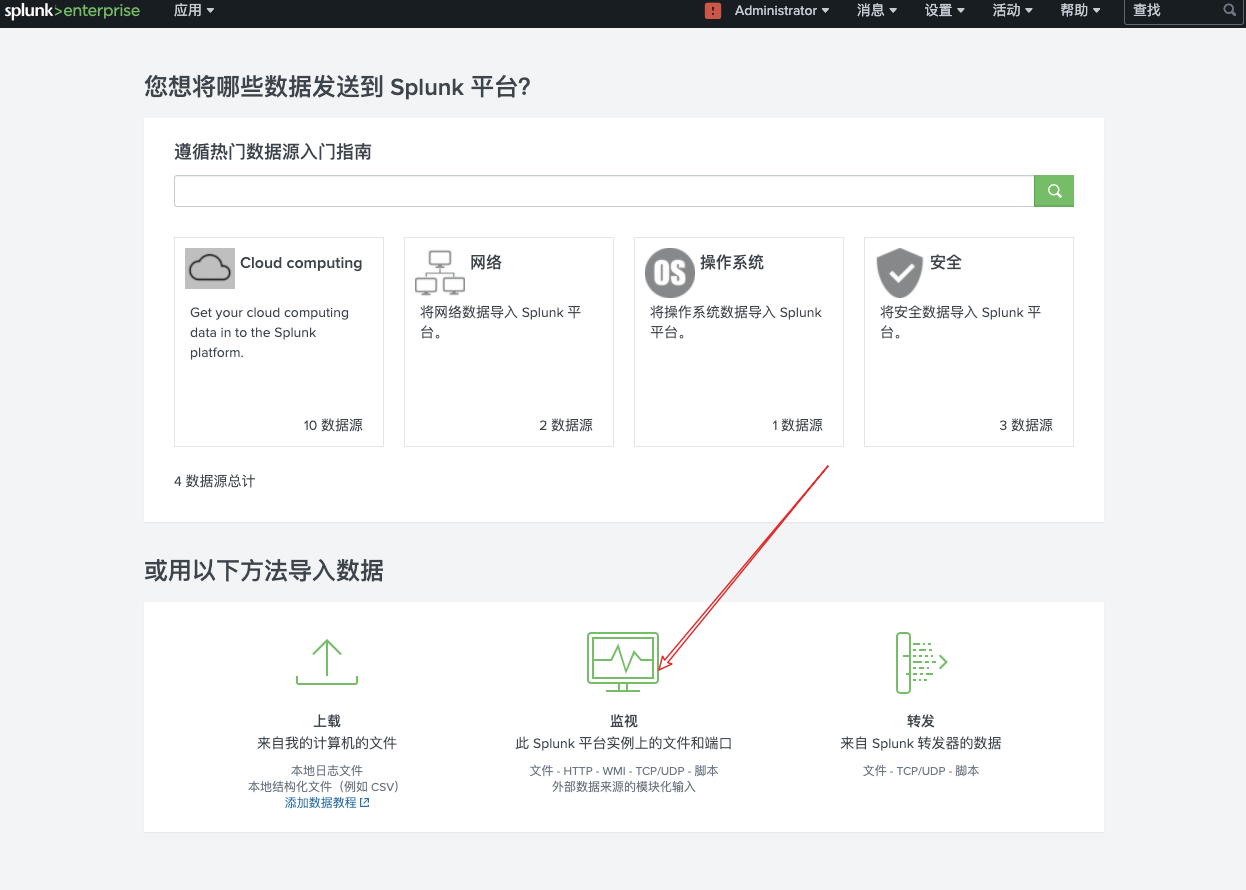The width and height of the screenshot is (1246, 890).
Task: Click the magnifier icon in 查找 box
Action: pos(1229,11)
